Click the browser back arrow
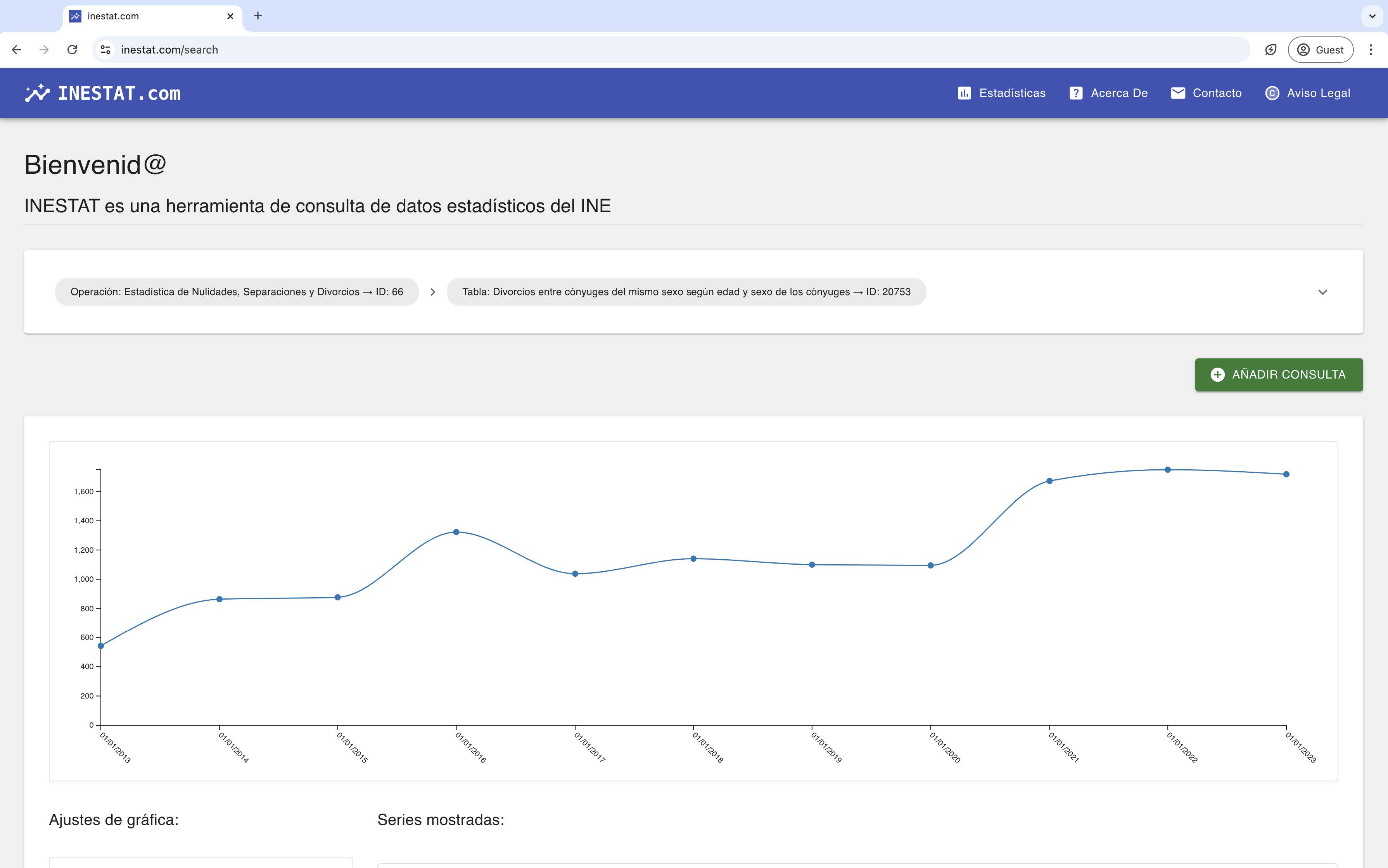1388x868 pixels. [x=17, y=49]
